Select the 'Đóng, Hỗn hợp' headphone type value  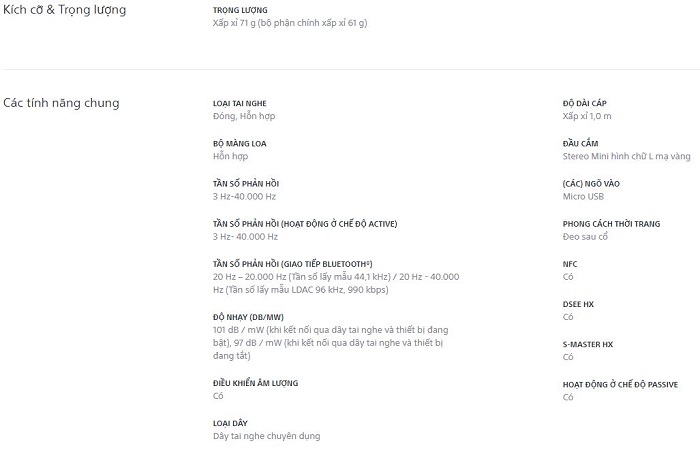tap(244, 116)
